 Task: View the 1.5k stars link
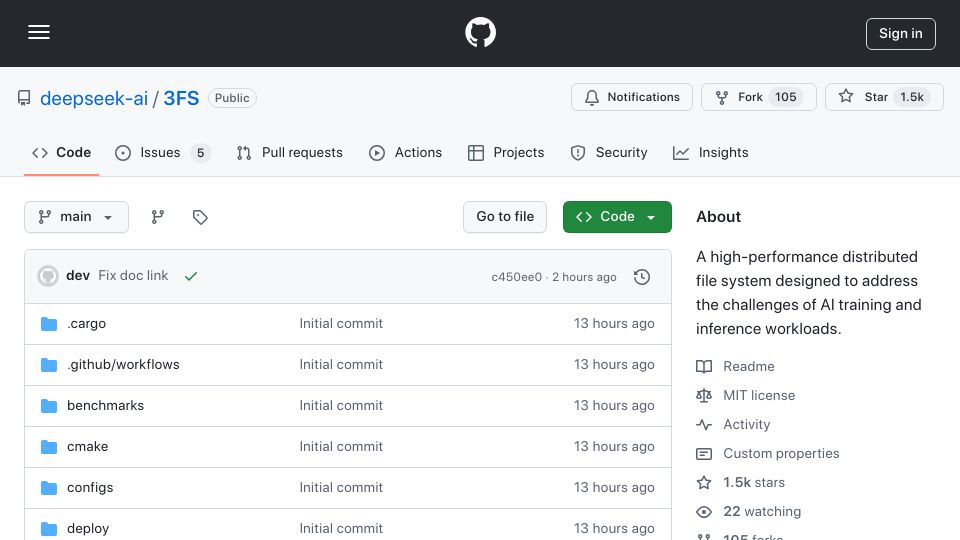click(754, 482)
